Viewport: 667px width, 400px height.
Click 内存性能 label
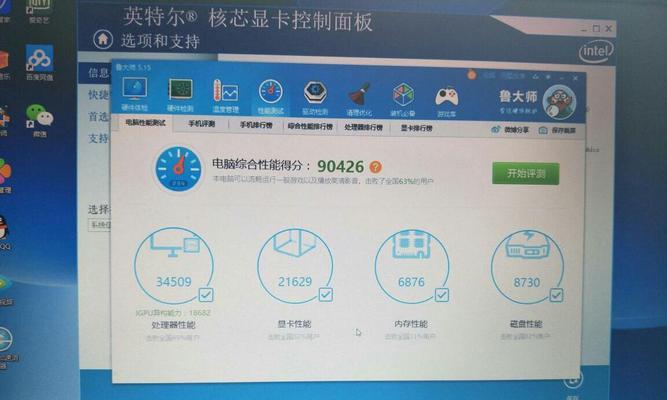click(x=411, y=324)
